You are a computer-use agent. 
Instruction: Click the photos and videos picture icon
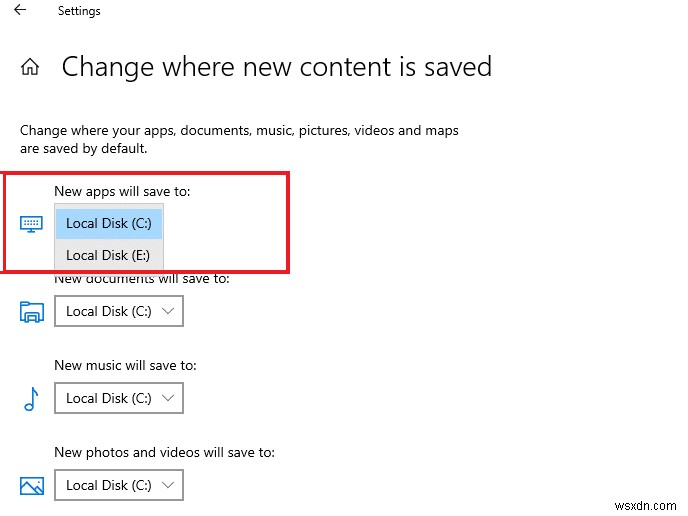click(x=32, y=486)
